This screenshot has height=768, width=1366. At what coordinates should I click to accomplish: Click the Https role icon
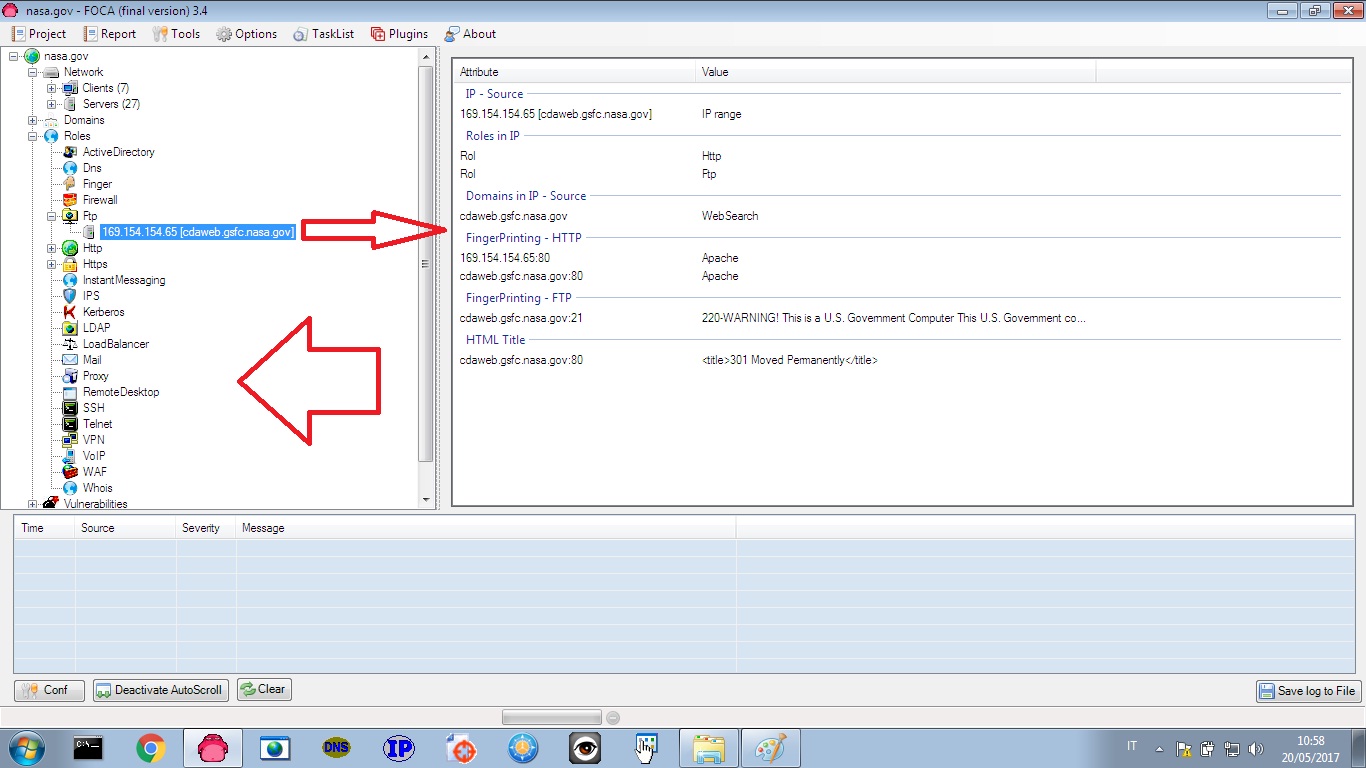[70, 264]
